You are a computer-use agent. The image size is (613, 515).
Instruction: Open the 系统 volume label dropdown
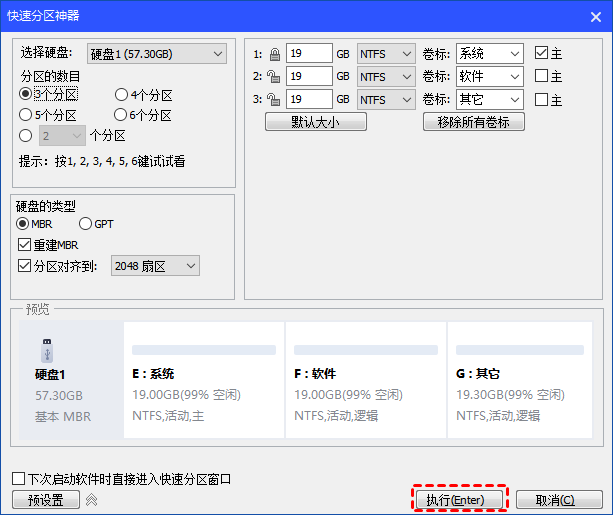[x=489, y=54]
